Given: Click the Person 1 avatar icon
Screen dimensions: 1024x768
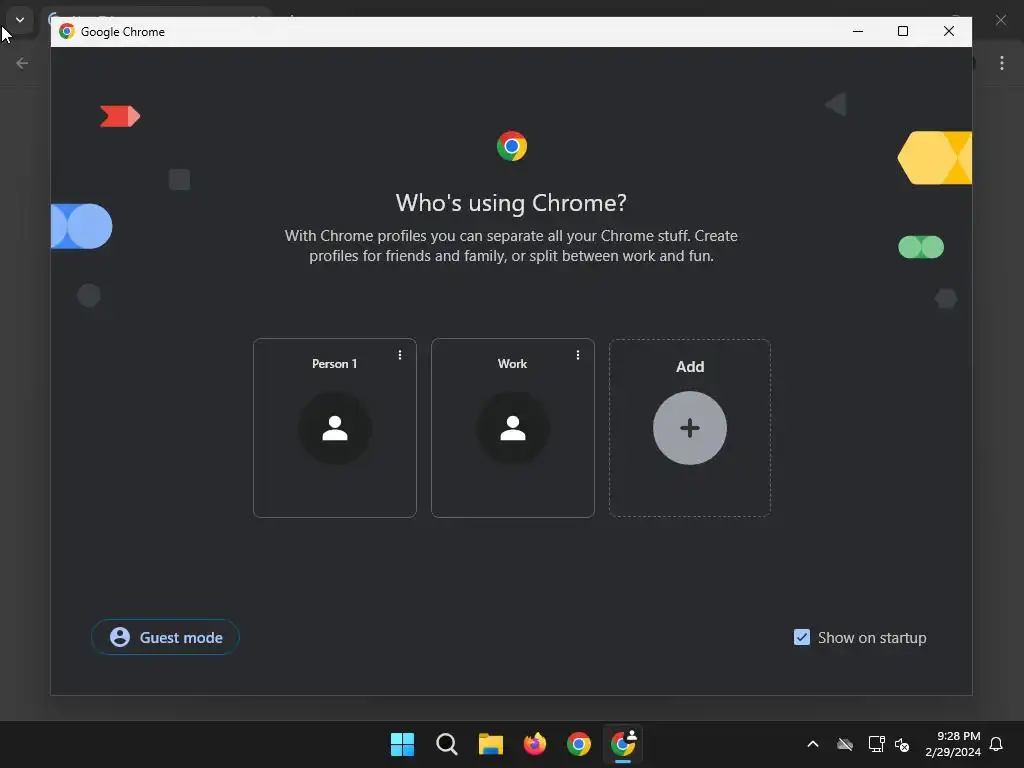Looking at the screenshot, I should (x=335, y=428).
